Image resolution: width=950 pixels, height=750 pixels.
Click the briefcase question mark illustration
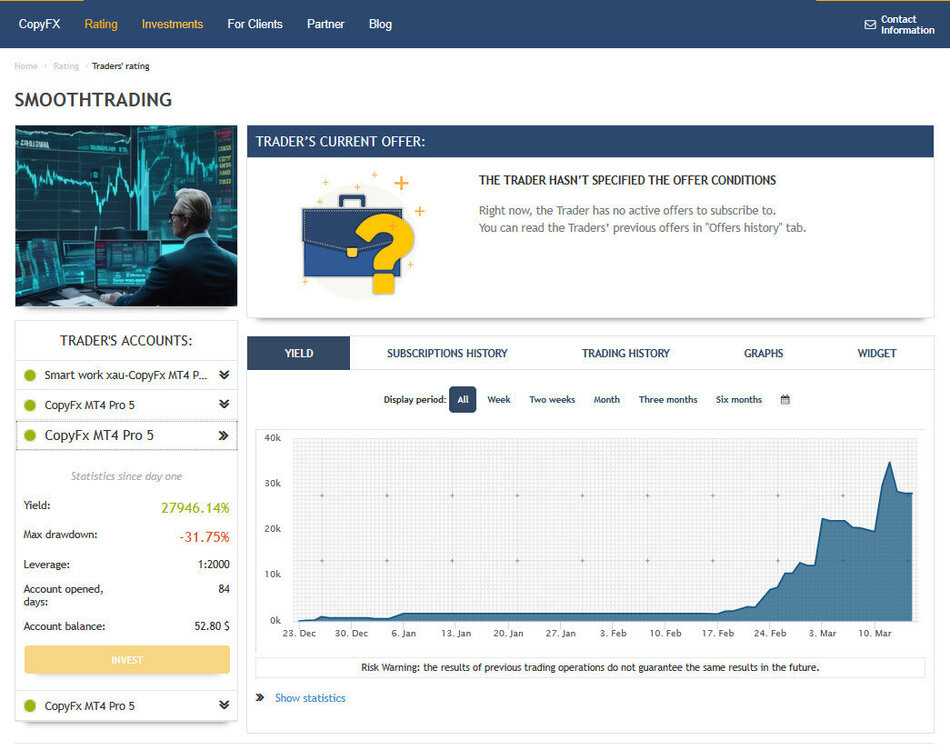click(x=362, y=236)
